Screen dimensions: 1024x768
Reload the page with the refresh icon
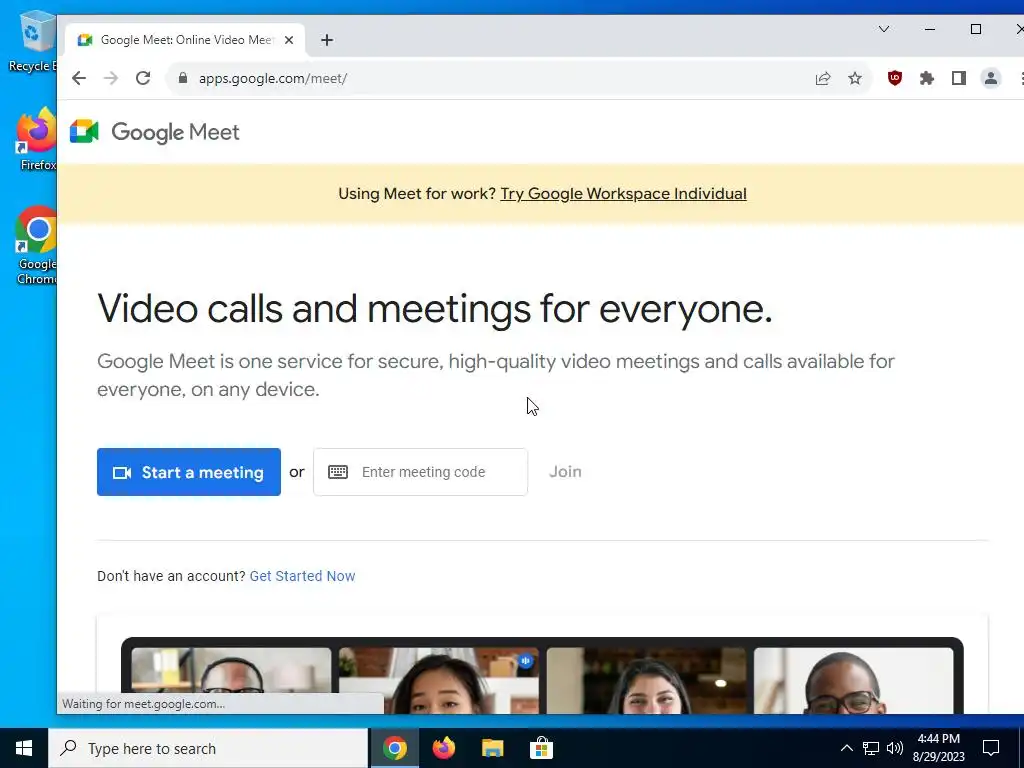pyautogui.click(x=143, y=78)
